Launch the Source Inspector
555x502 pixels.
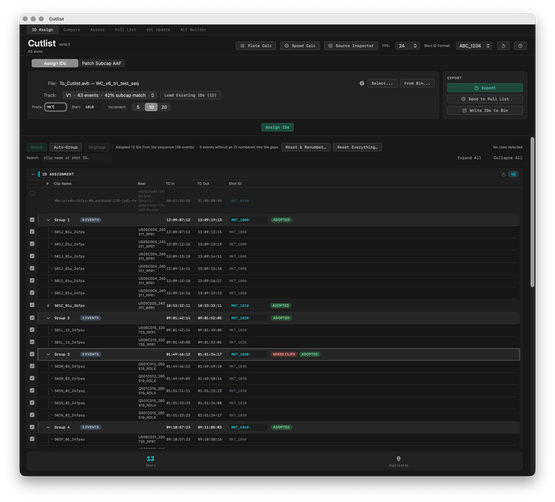click(x=351, y=46)
